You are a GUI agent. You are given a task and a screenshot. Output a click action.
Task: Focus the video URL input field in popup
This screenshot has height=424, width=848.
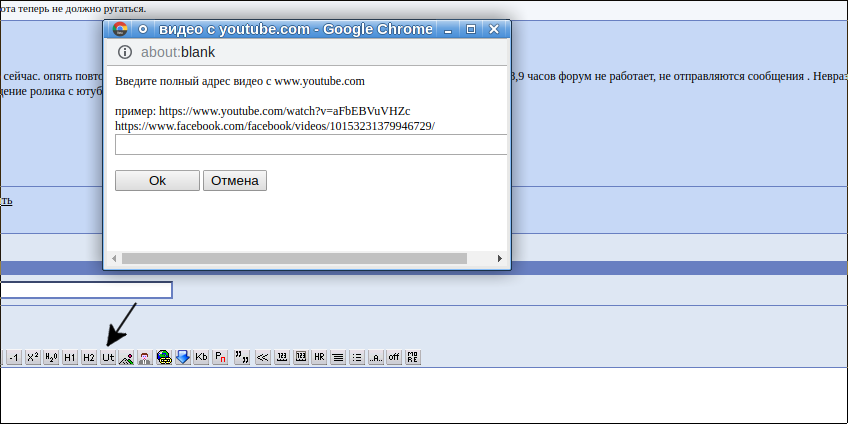point(311,144)
